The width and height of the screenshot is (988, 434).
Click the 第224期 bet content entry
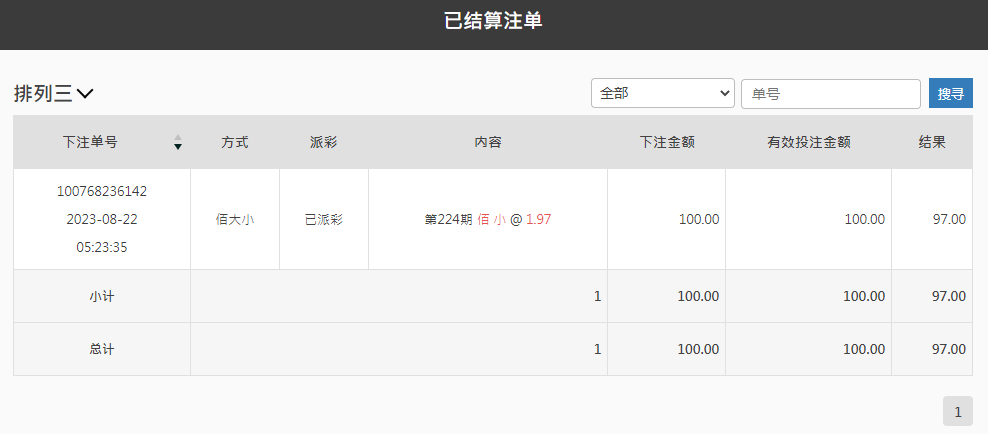pyautogui.click(x=488, y=219)
